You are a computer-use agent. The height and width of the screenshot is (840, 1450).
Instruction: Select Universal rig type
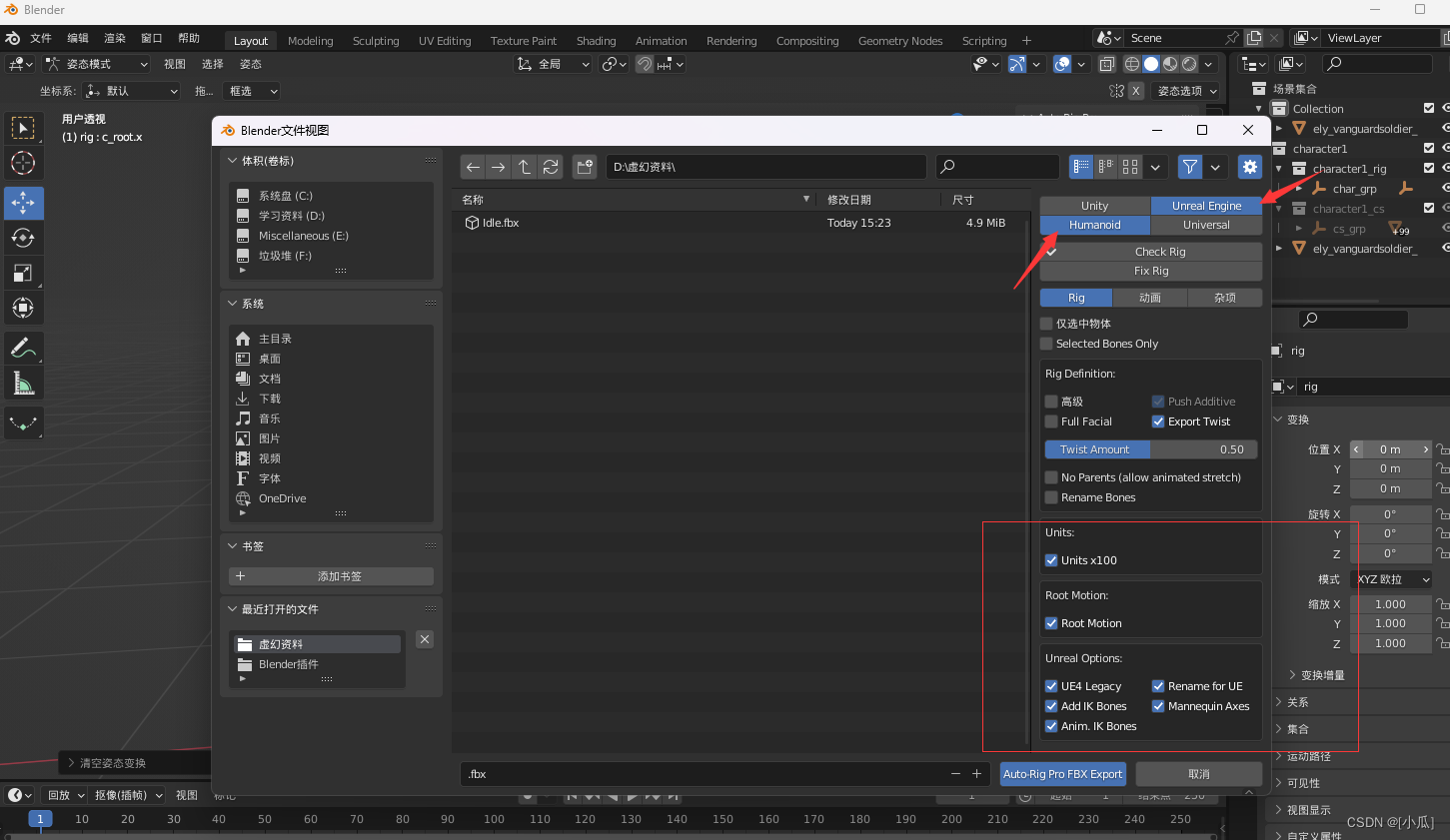coord(1206,225)
